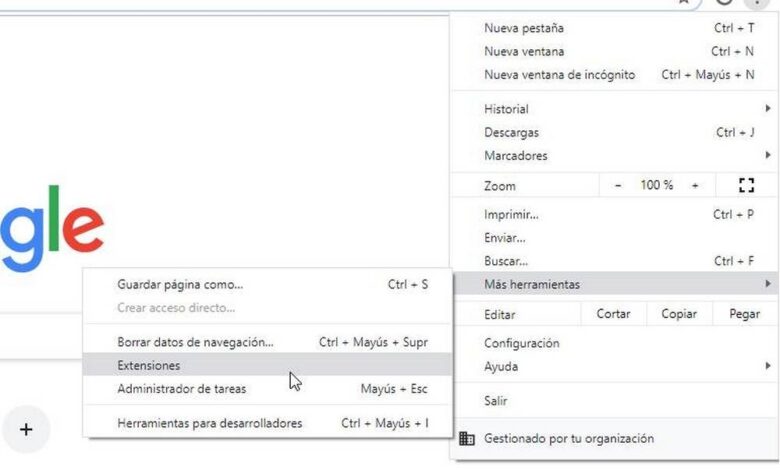Image resolution: width=780 pixels, height=470 pixels.
Task: Click the add shortcut plus button
Action: tap(26, 429)
